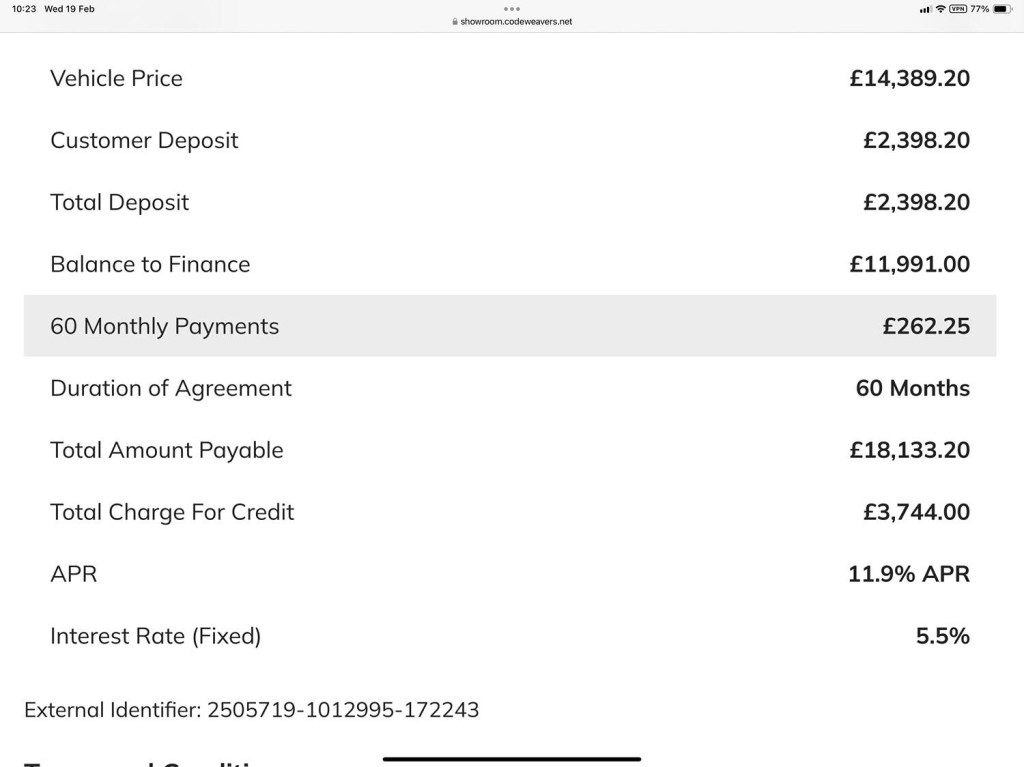Click the Vehicle Price label

click(116, 78)
